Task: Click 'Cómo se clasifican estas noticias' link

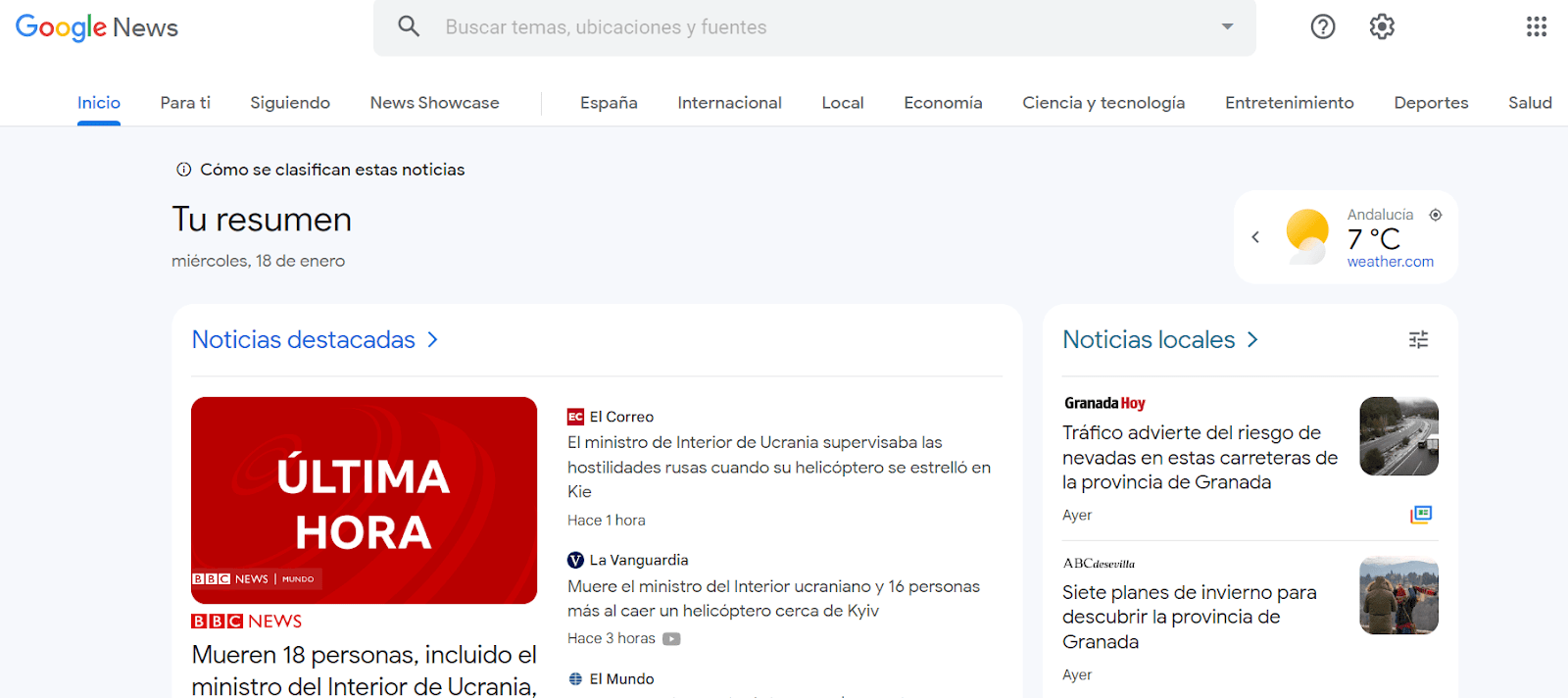Action: click(332, 170)
